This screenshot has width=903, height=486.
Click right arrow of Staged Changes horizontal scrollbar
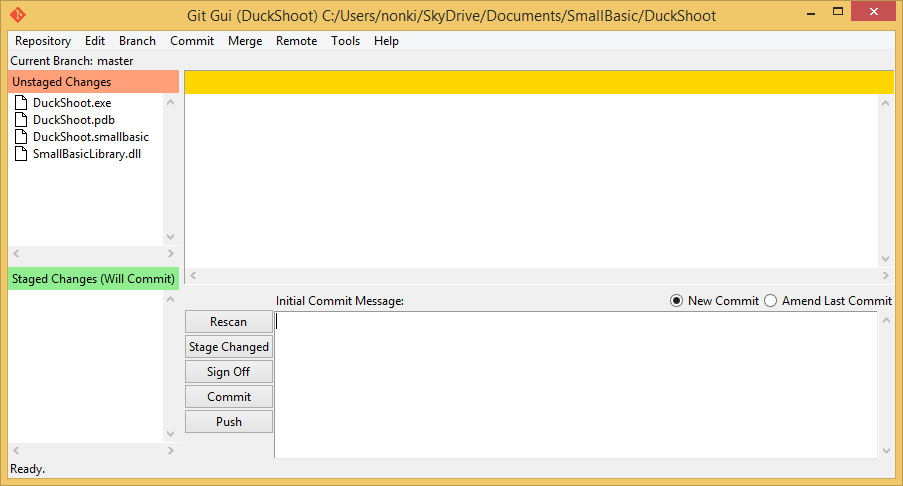pos(170,450)
